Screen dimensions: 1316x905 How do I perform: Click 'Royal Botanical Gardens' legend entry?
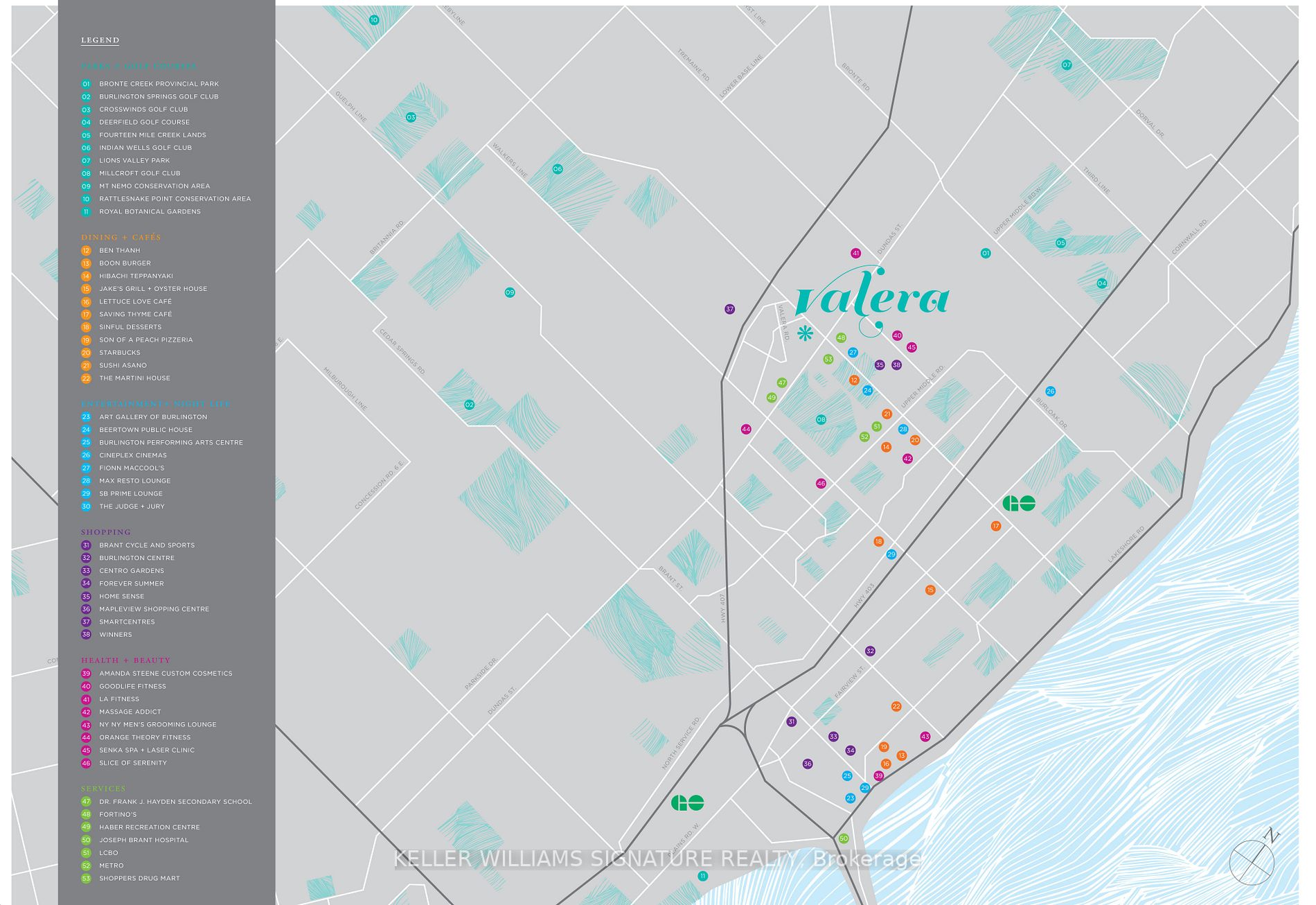pos(150,212)
